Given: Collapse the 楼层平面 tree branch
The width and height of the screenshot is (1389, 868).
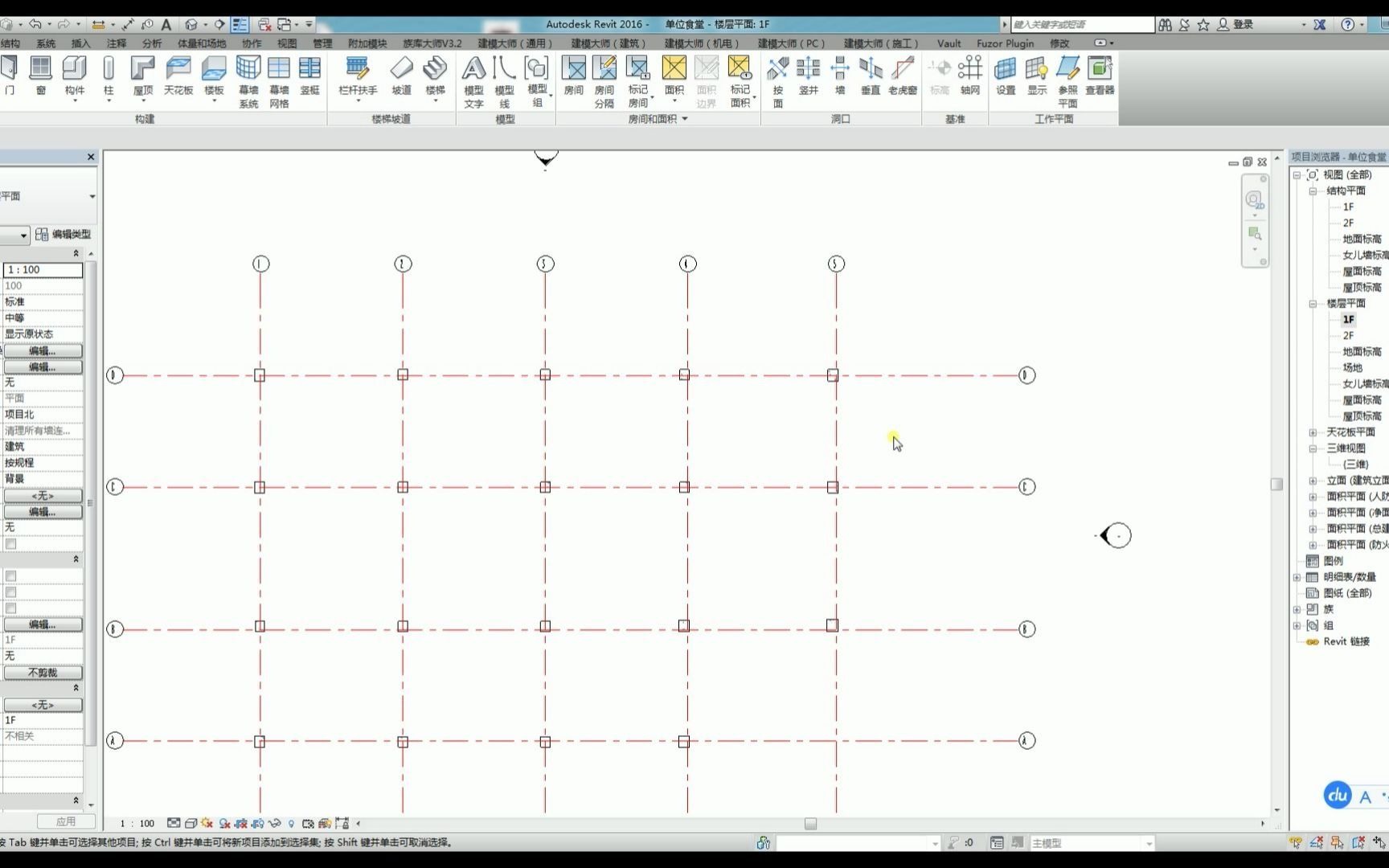Looking at the screenshot, I should coord(1313,303).
